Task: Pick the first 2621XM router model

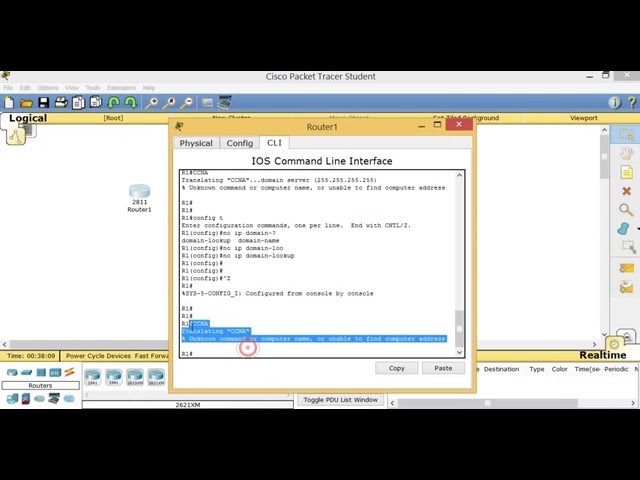Action: pyautogui.click(x=135, y=376)
